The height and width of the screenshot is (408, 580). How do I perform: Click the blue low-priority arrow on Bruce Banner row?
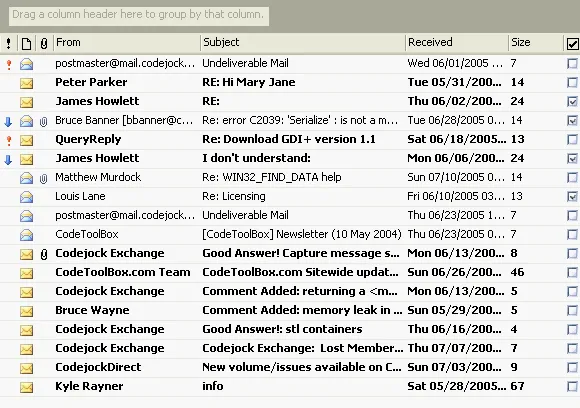coord(8,122)
